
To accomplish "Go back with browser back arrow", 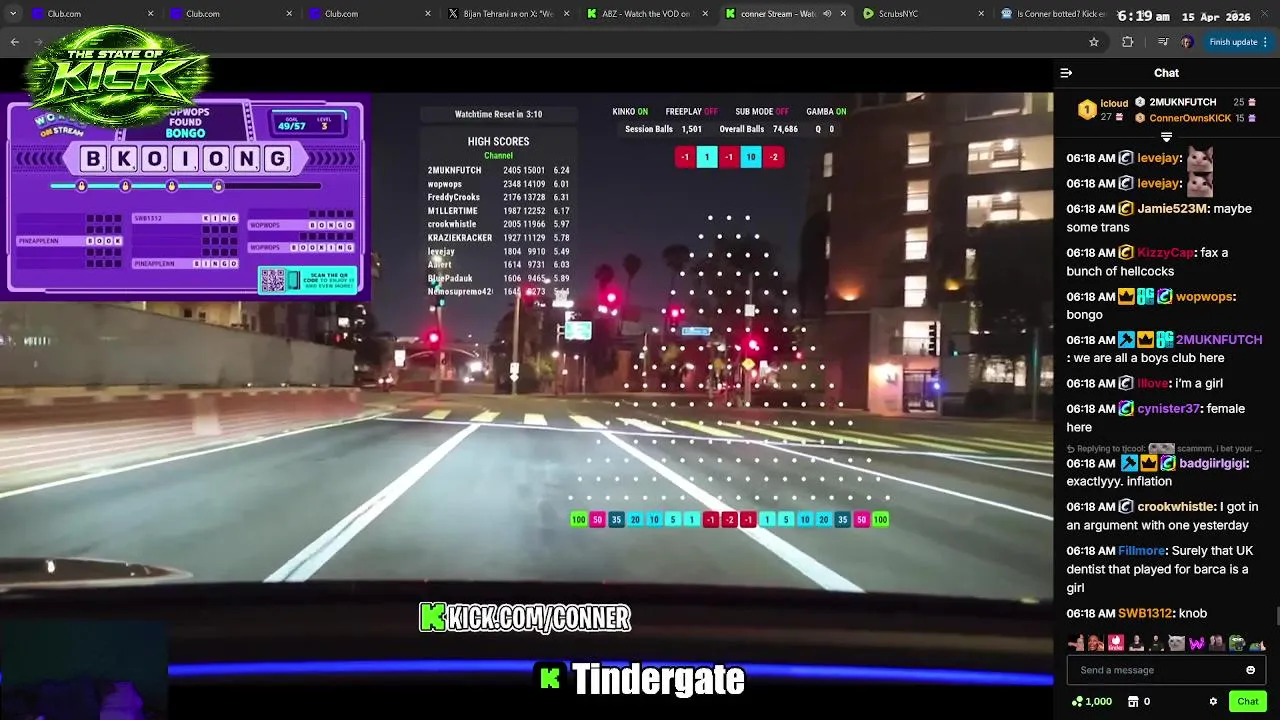I will coord(15,42).
